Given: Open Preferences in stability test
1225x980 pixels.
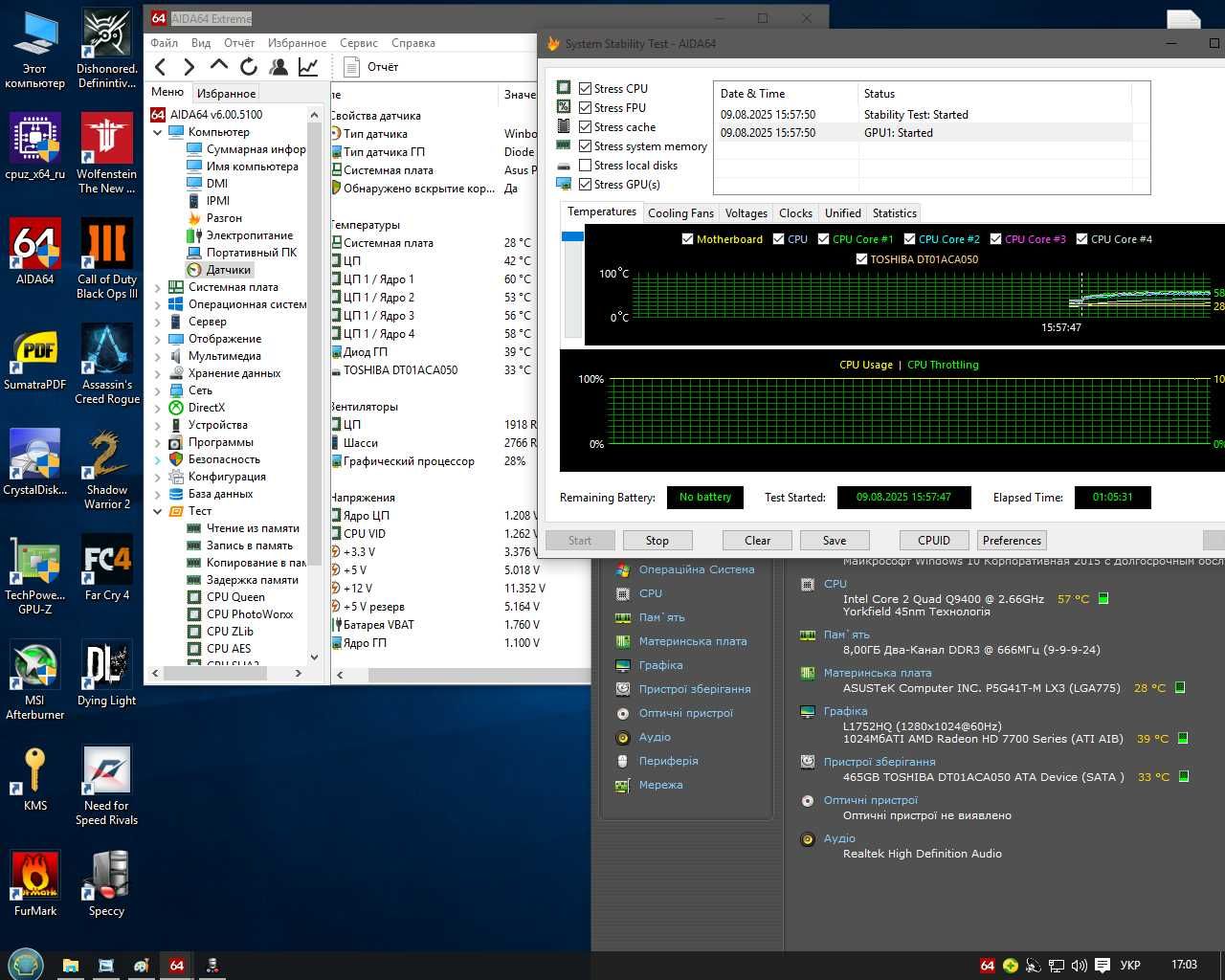Looking at the screenshot, I should [x=1012, y=541].
